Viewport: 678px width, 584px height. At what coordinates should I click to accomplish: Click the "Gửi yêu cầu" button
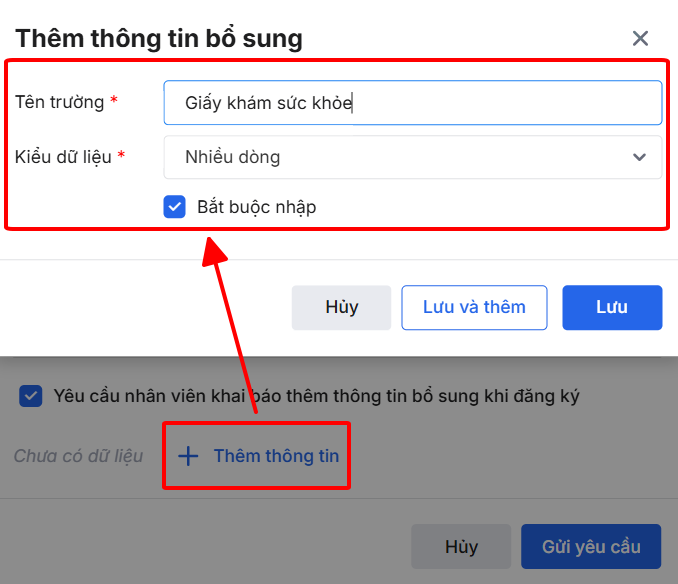coord(590,547)
